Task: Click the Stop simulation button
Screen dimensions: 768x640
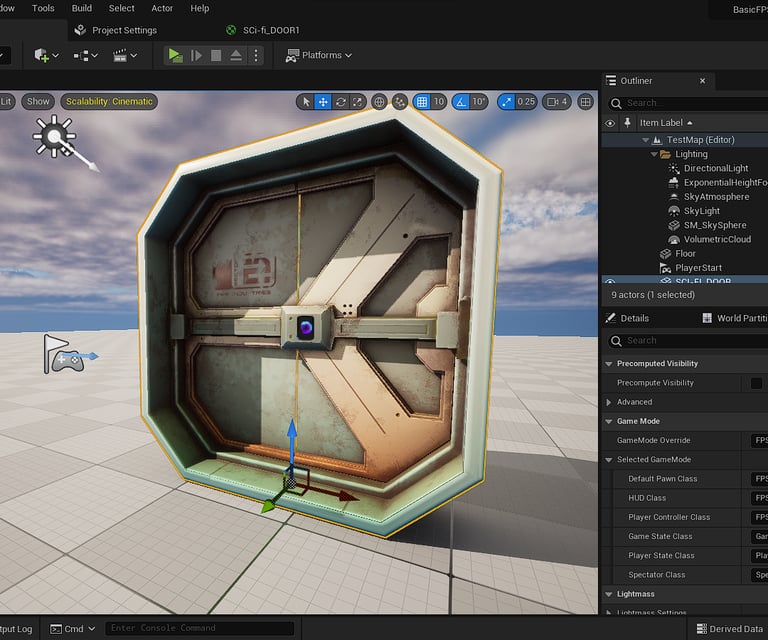Action: coord(216,56)
